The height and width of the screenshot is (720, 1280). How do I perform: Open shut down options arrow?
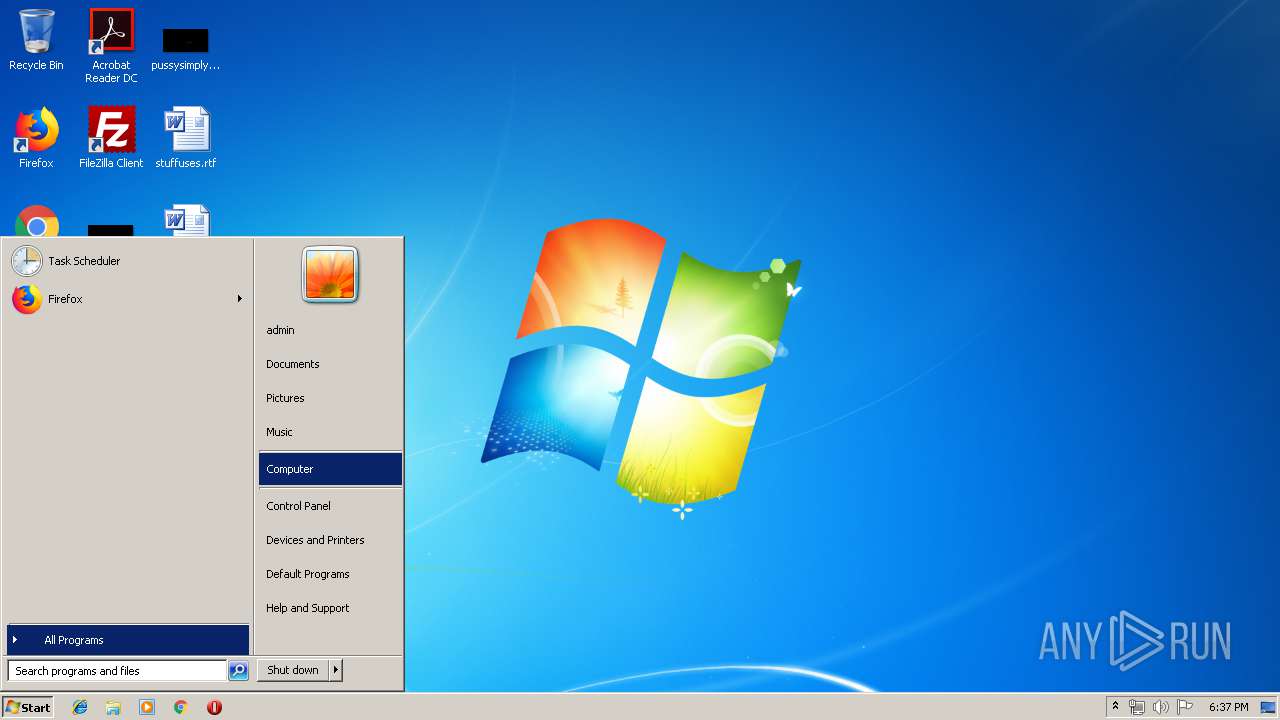(336, 670)
